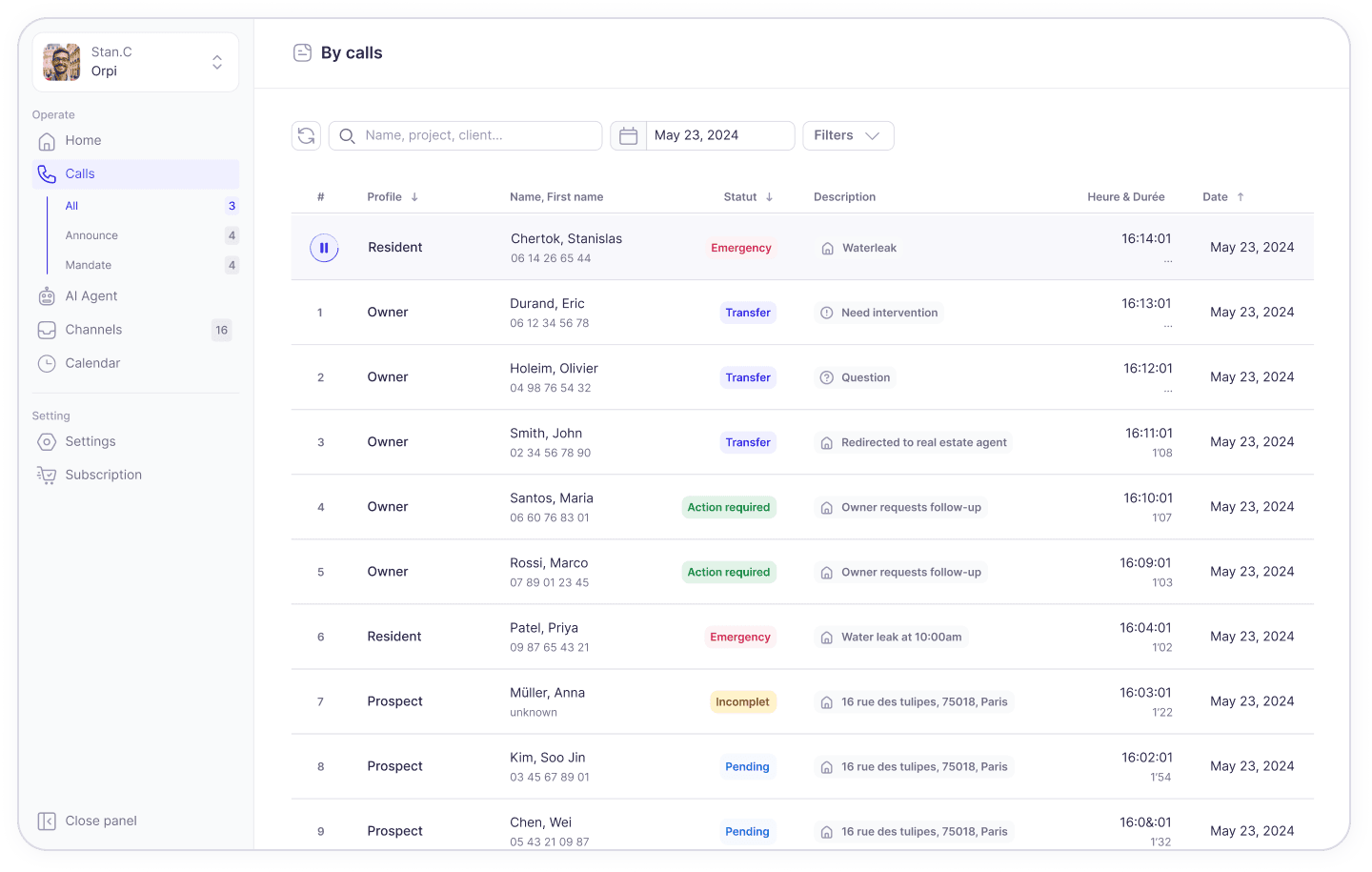Viewport: 1372px width, 872px height.
Task: Click Emergency badge for Chertok, Stanislas
Action: point(741,248)
